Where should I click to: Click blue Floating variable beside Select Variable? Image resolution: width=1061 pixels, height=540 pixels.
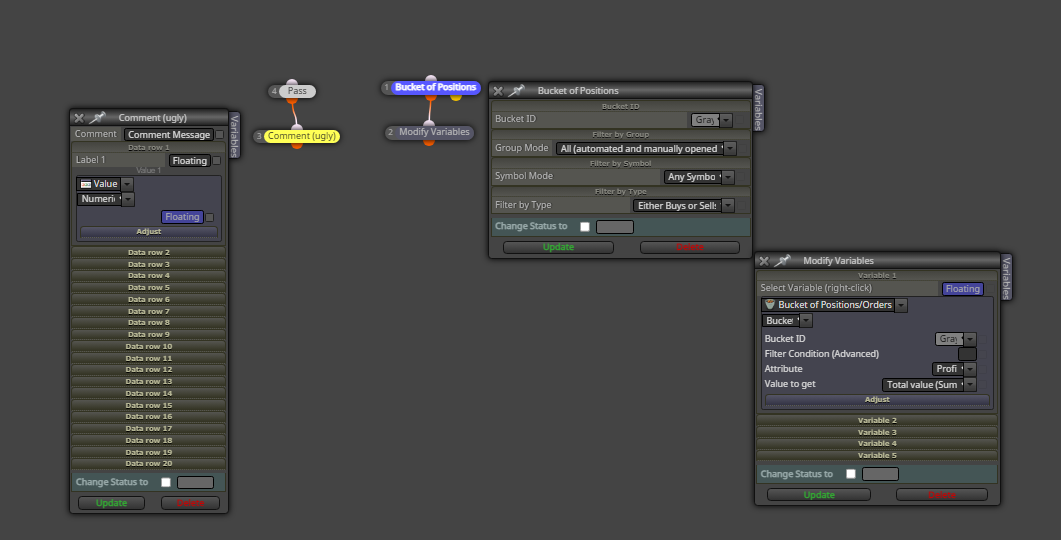963,289
